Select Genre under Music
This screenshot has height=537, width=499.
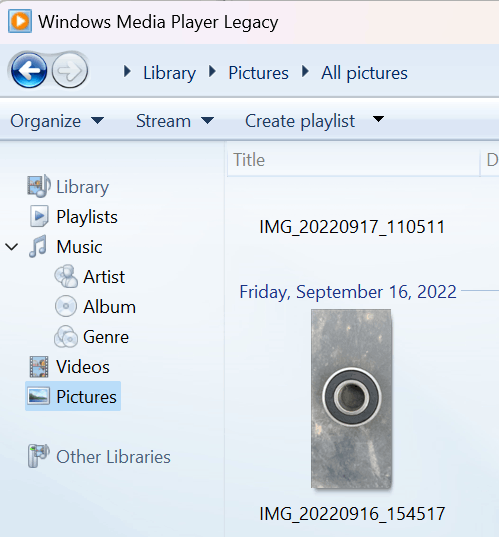[x=106, y=337]
